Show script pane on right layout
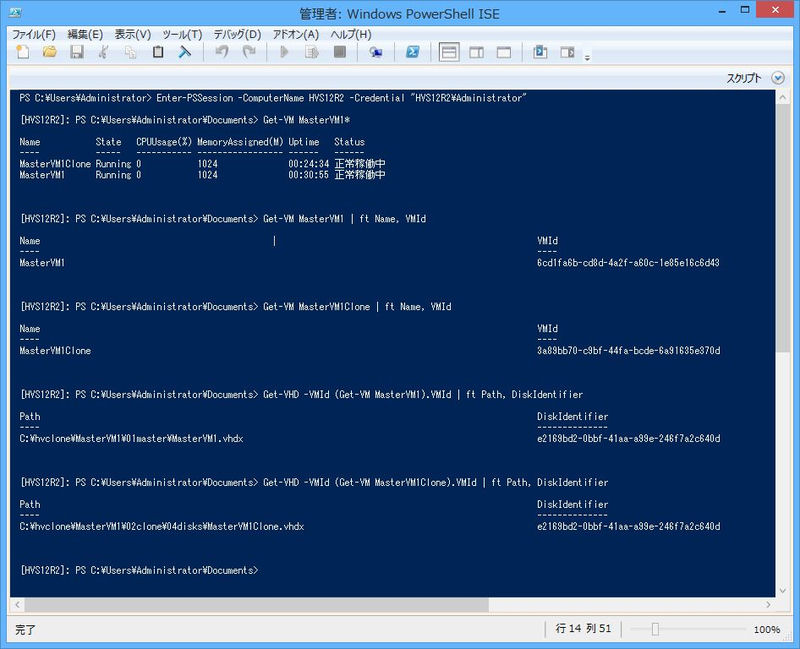 pos(477,52)
